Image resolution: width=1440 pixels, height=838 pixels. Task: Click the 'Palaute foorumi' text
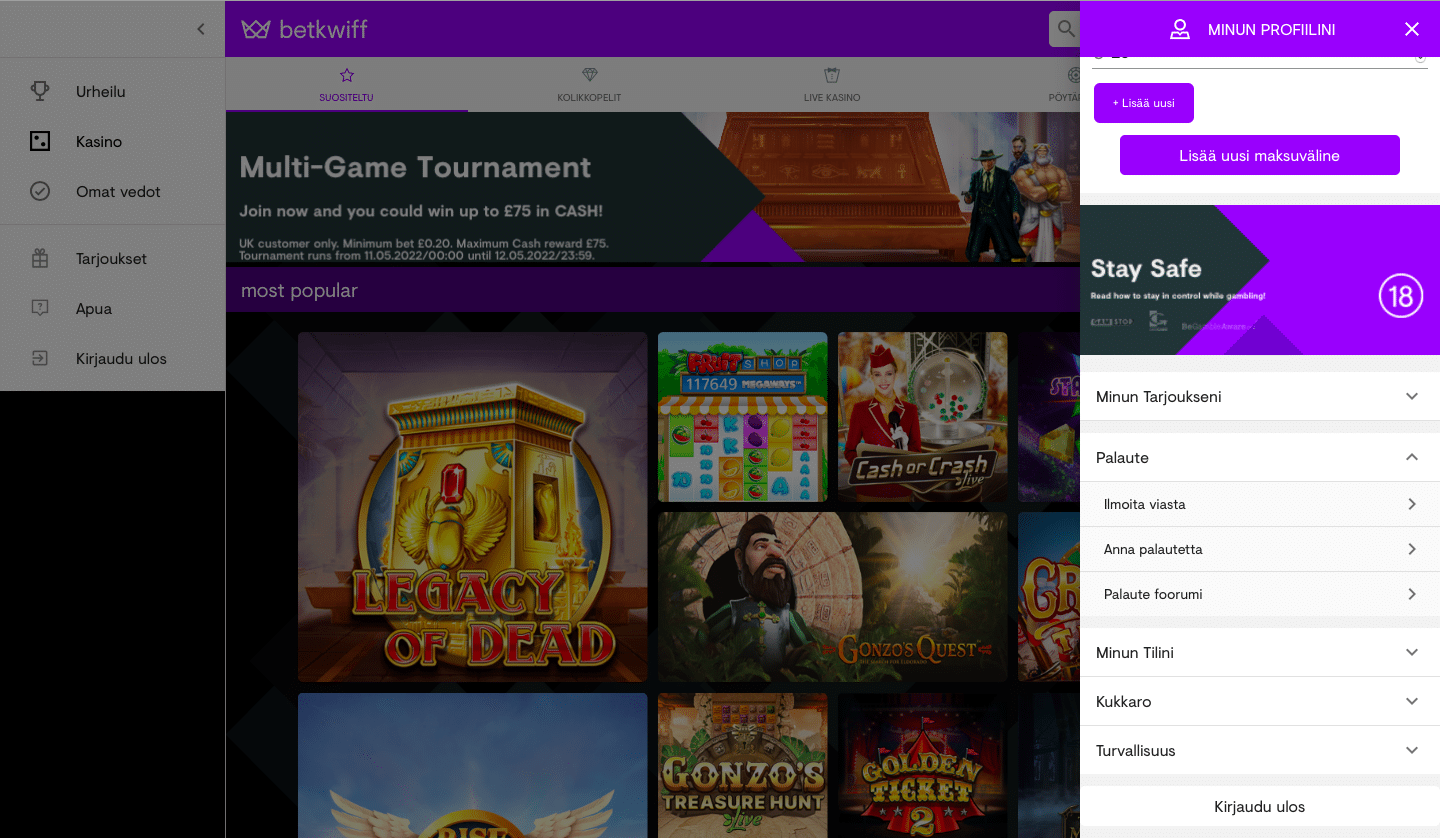(x=1153, y=594)
